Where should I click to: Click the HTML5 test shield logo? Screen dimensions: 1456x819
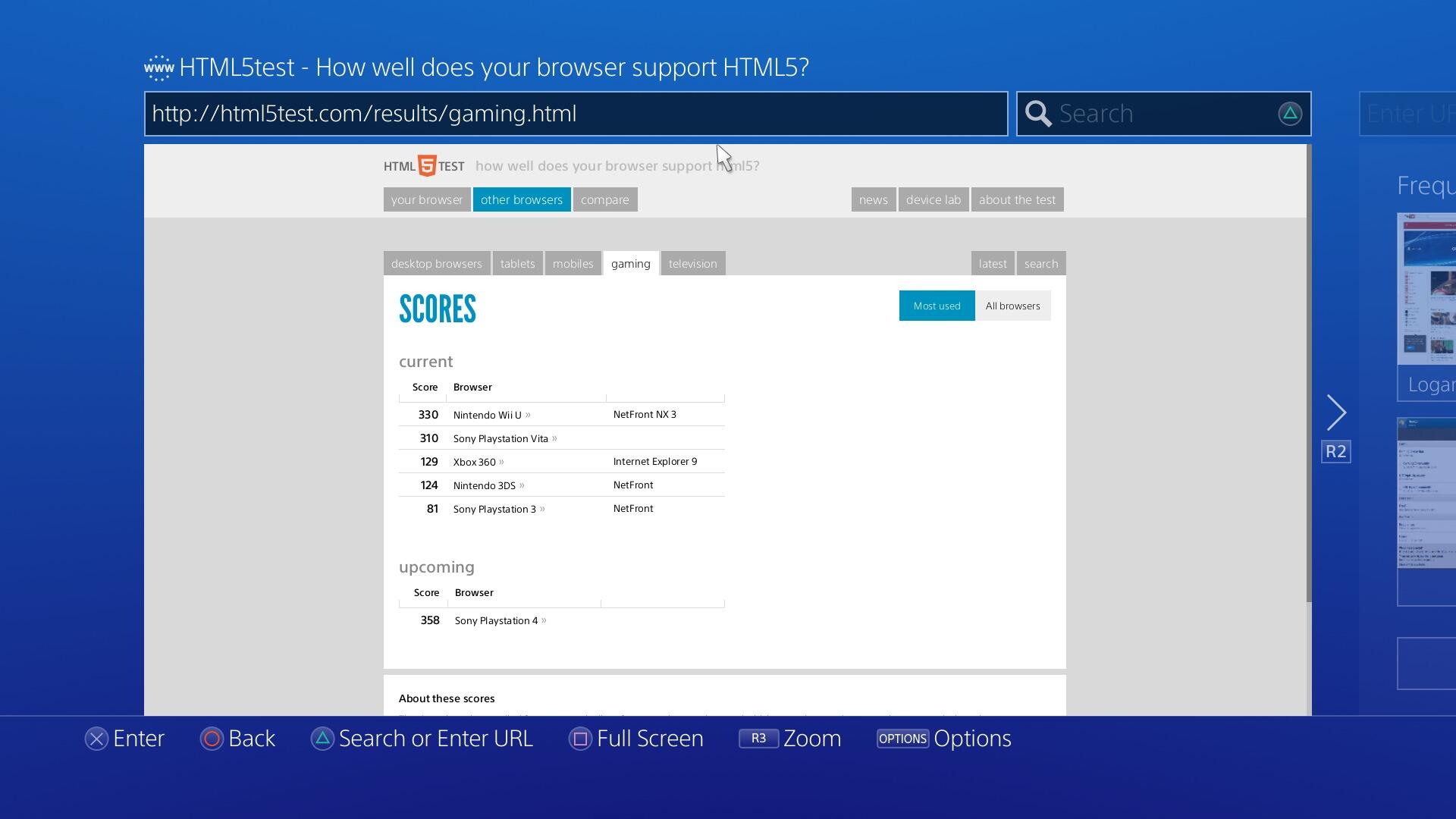tap(427, 166)
